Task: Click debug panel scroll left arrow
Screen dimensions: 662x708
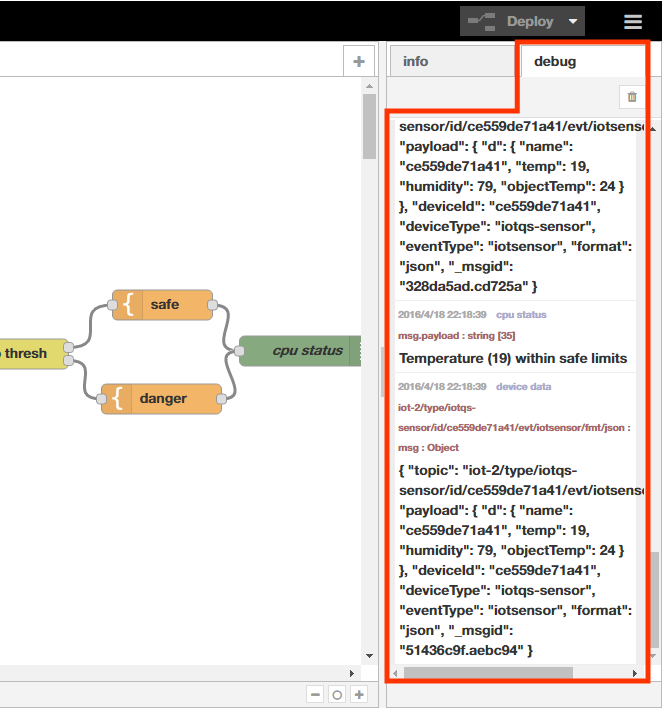Action: 395,673
